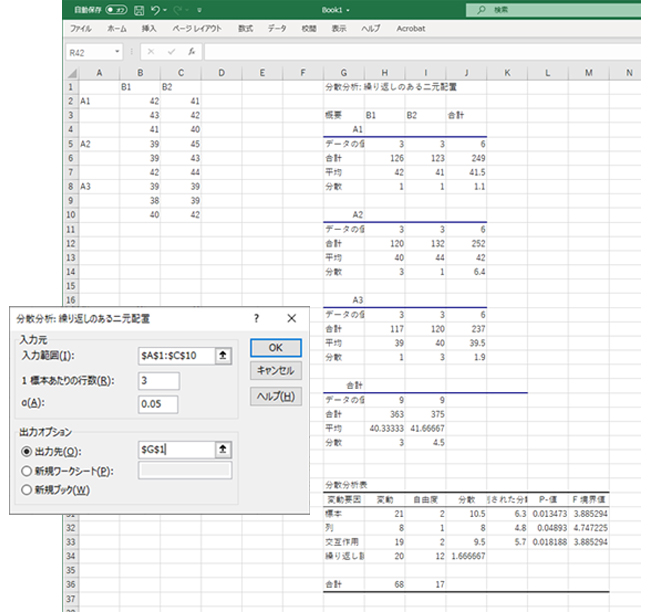Expand the Name Box dropdown arrow
650x612 pixels.
point(117,52)
